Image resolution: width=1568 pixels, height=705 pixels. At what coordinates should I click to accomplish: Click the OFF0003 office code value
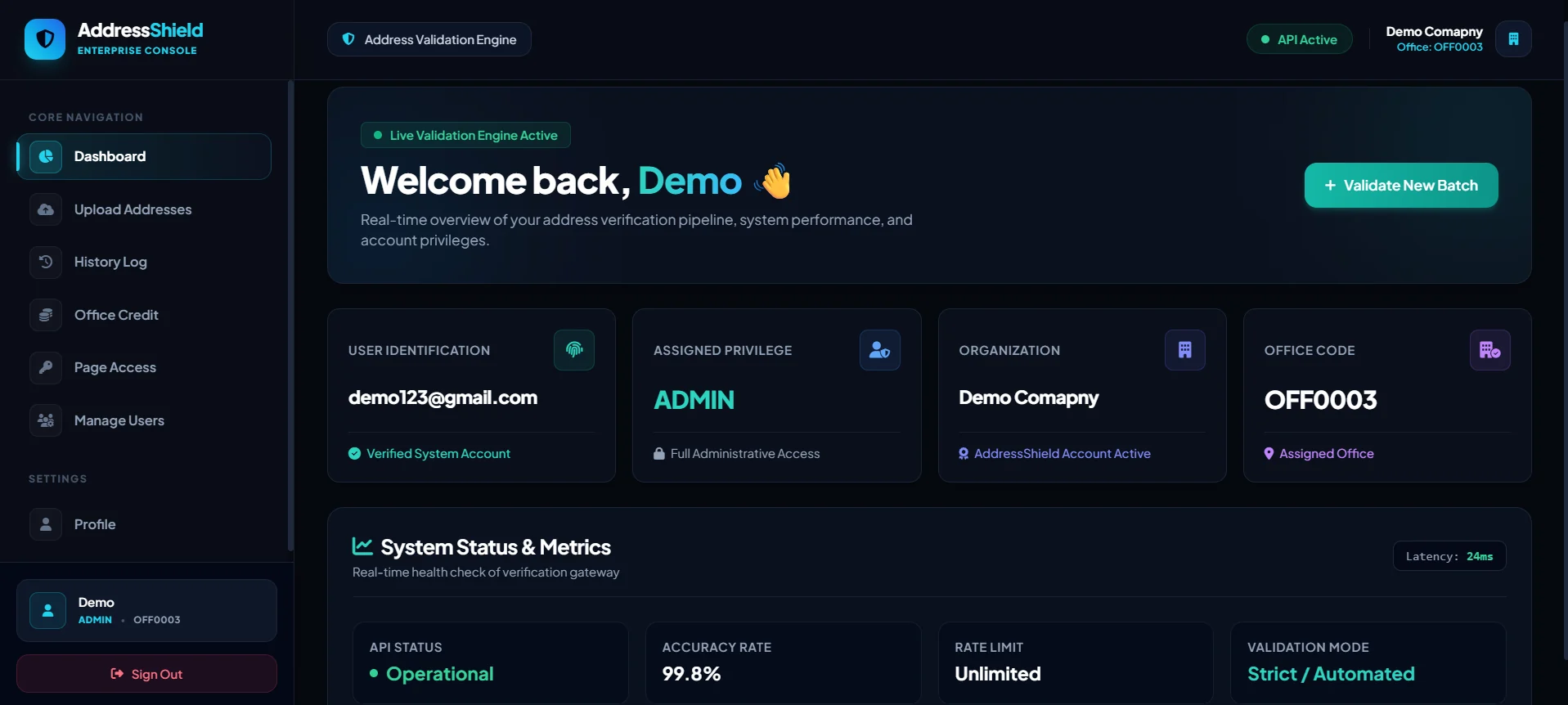(x=1320, y=400)
